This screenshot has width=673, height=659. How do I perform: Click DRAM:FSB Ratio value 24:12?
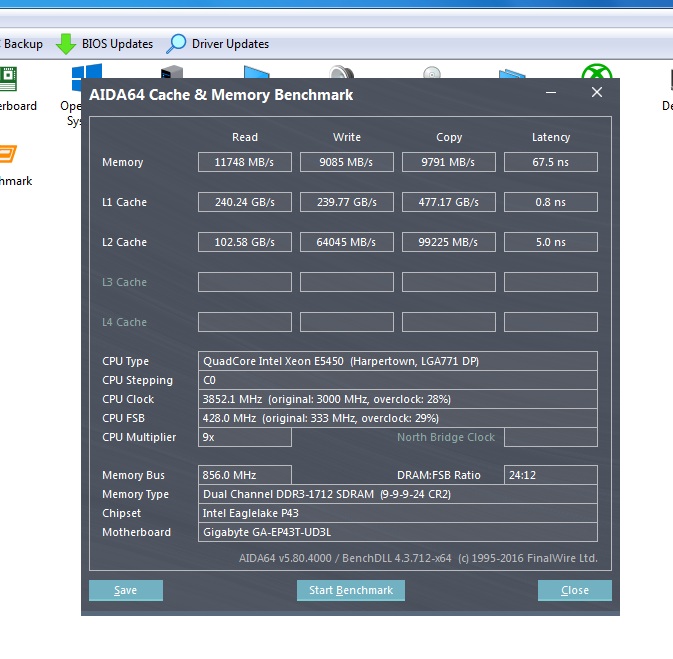tap(551, 475)
